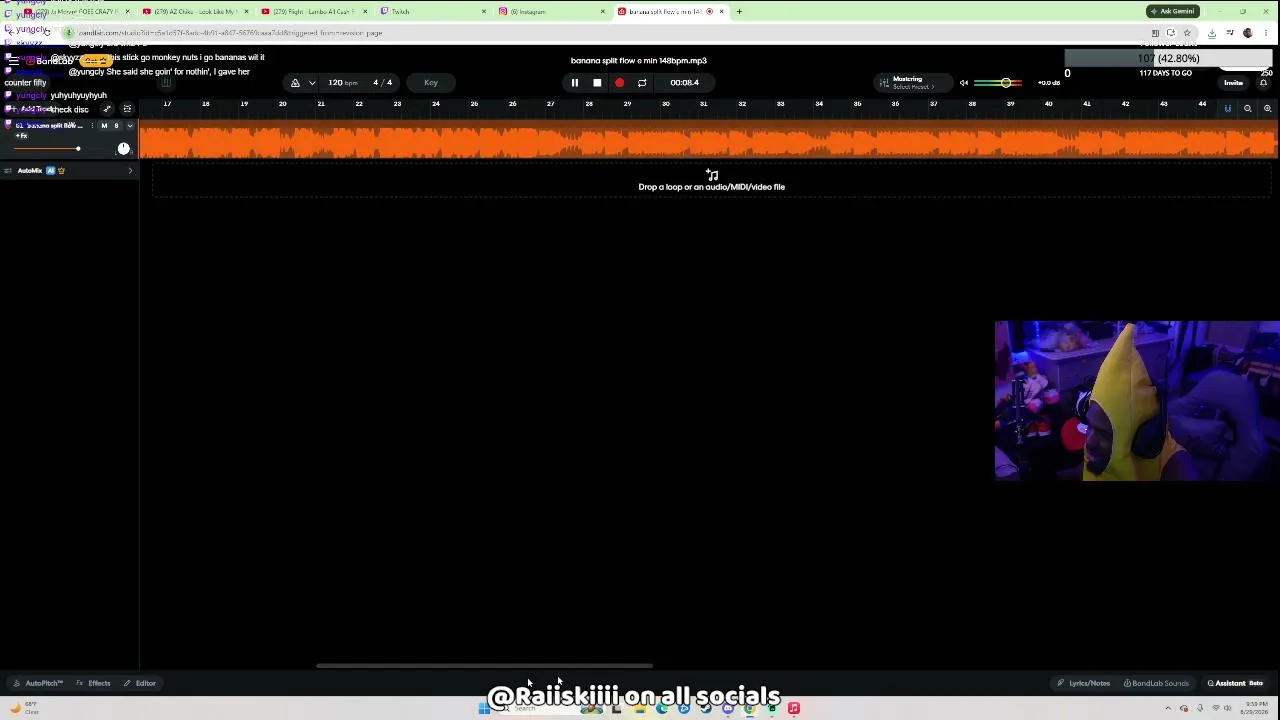Click bar 30 on the timeline ruler
Viewport: 1280px width, 720px height.
[x=665, y=104]
